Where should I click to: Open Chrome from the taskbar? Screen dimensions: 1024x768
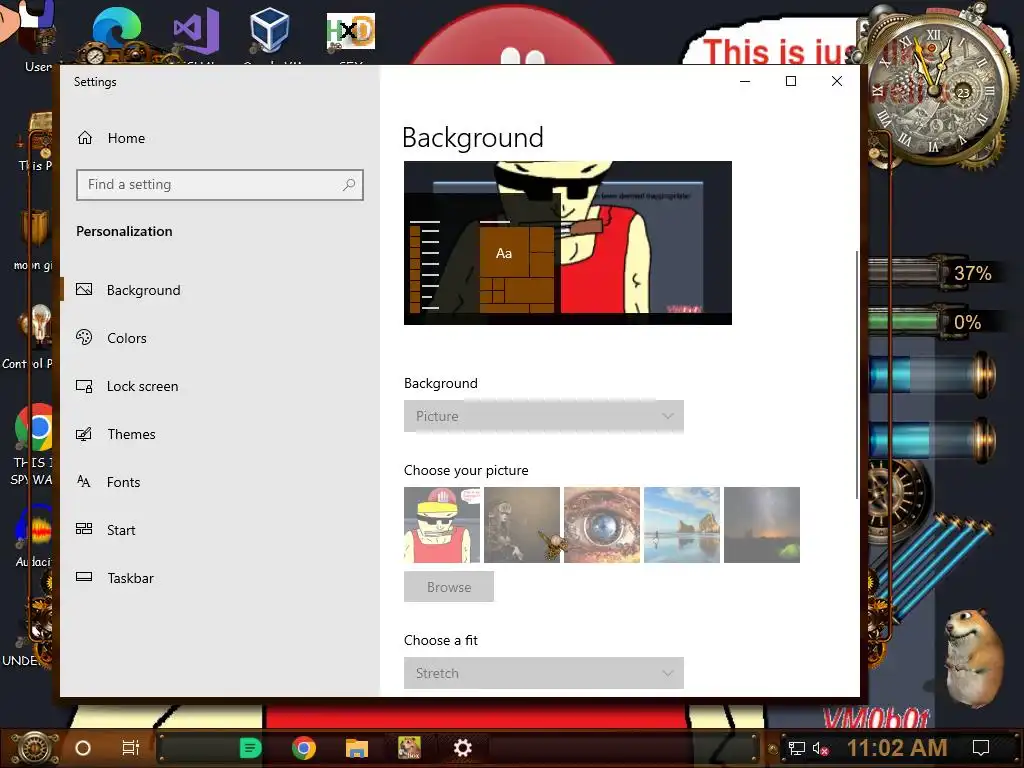304,748
